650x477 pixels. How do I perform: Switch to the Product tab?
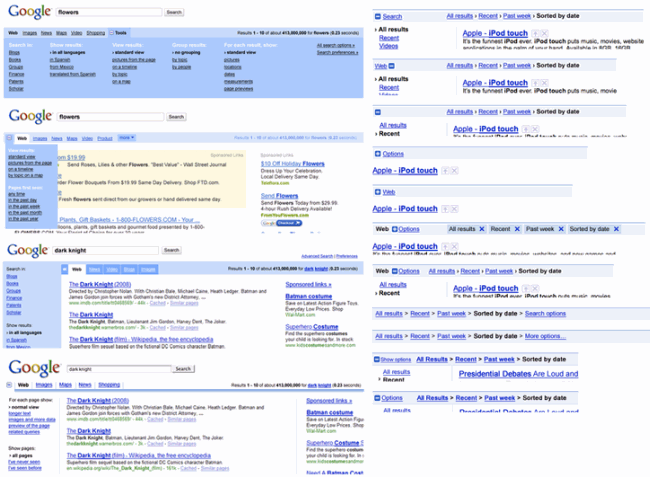pos(105,138)
